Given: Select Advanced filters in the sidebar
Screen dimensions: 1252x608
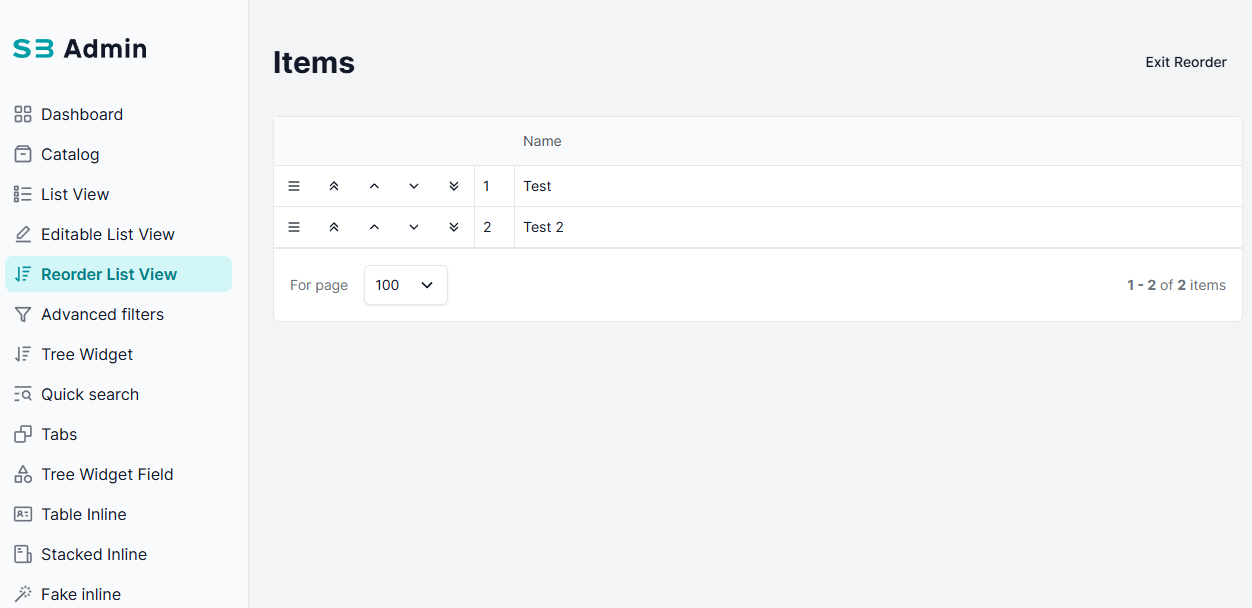Looking at the screenshot, I should pyautogui.click(x=118, y=314).
